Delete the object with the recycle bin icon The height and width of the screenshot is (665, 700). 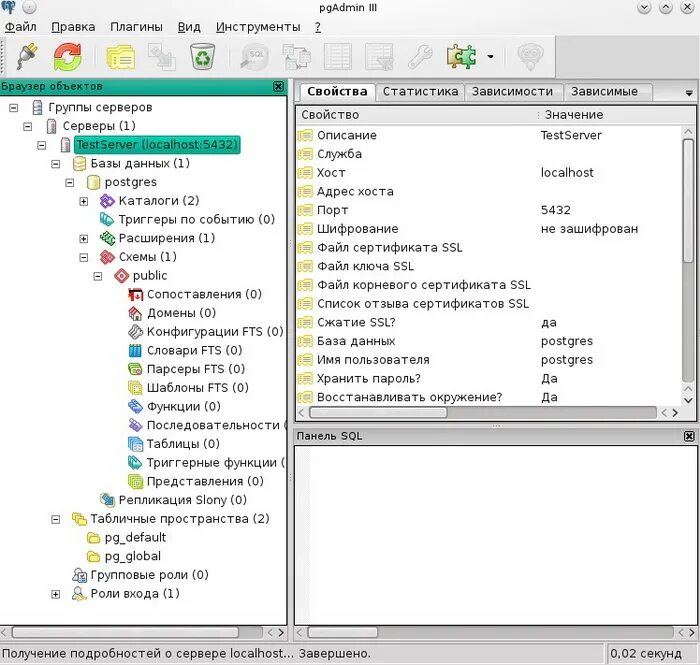click(203, 57)
